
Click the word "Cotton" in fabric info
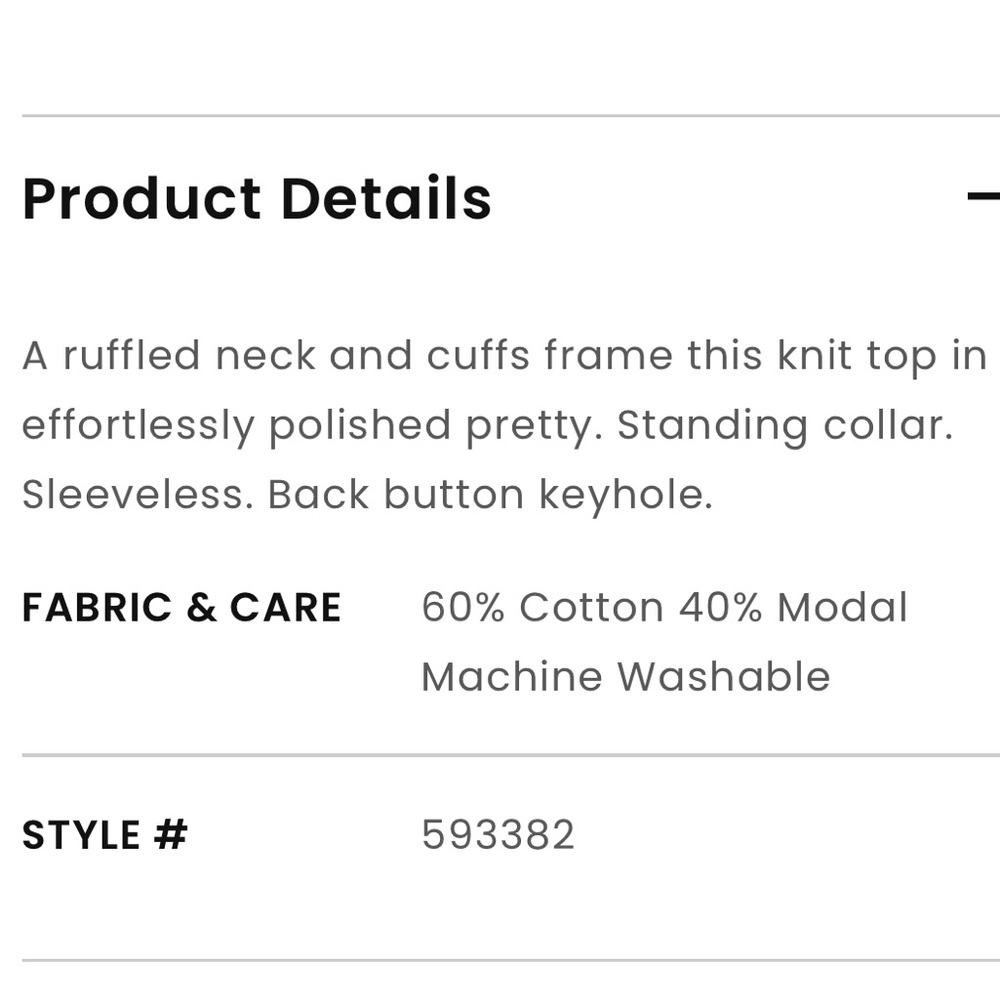click(591, 608)
